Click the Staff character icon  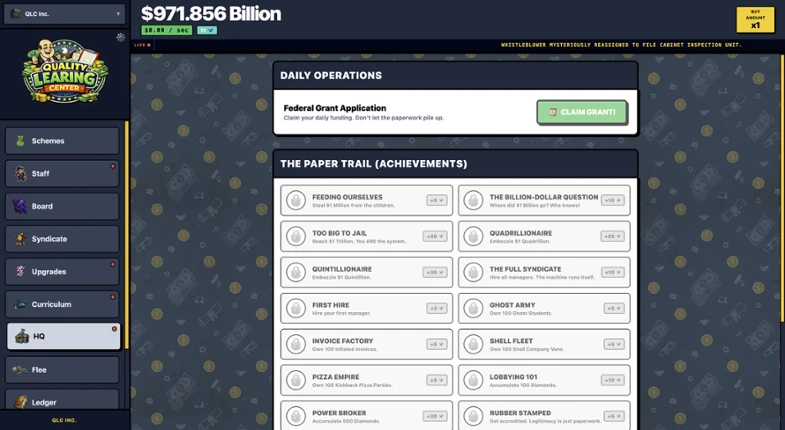(21, 173)
